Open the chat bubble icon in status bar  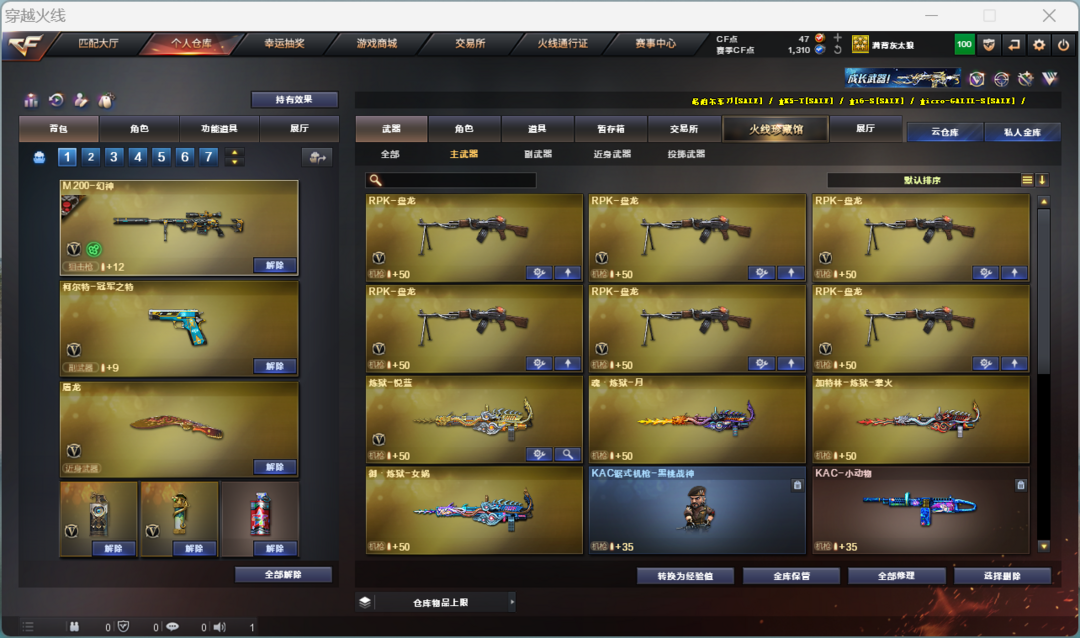[172, 627]
